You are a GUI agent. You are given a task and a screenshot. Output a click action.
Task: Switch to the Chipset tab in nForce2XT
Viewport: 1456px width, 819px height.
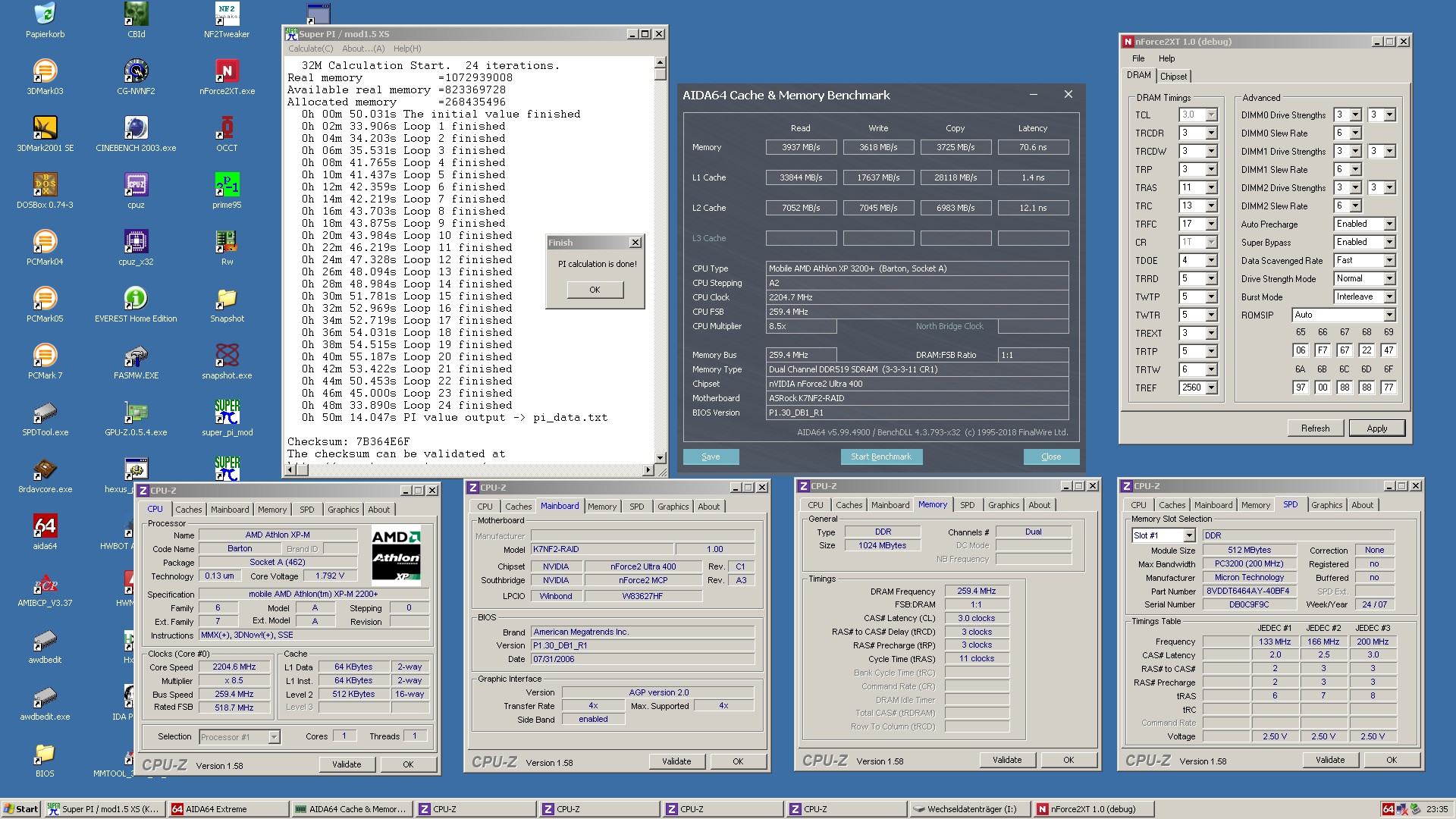point(1173,76)
